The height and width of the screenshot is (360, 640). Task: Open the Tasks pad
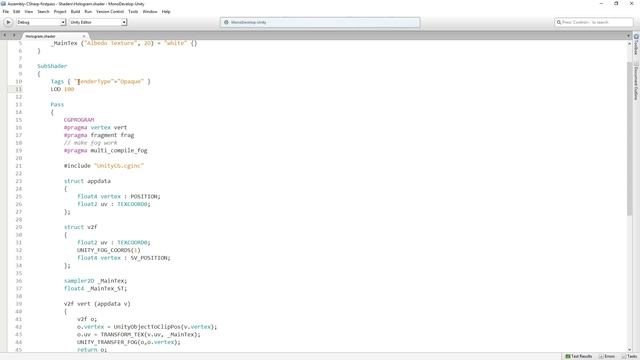(x=629, y=356)
